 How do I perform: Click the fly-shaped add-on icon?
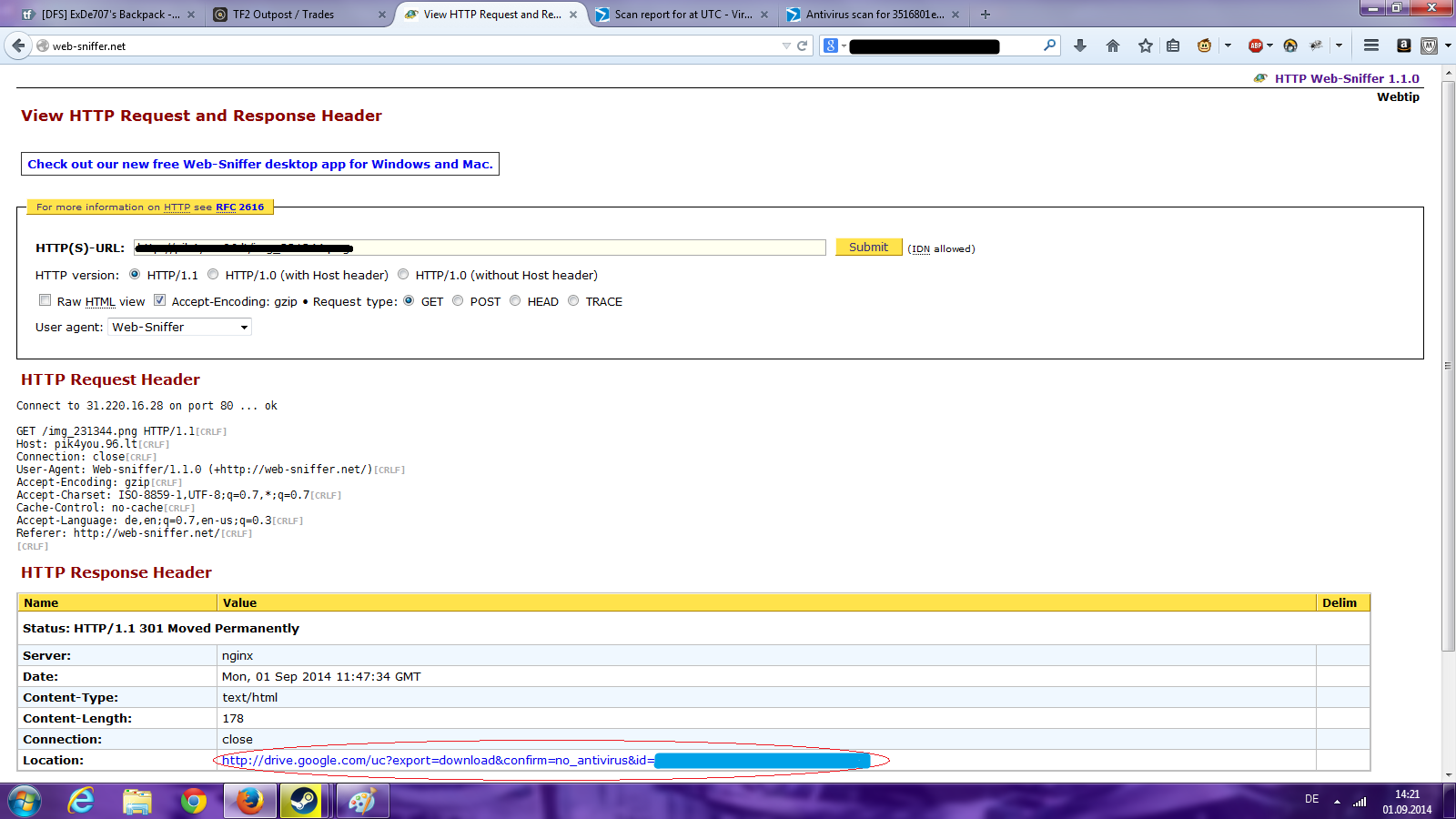1316,45
